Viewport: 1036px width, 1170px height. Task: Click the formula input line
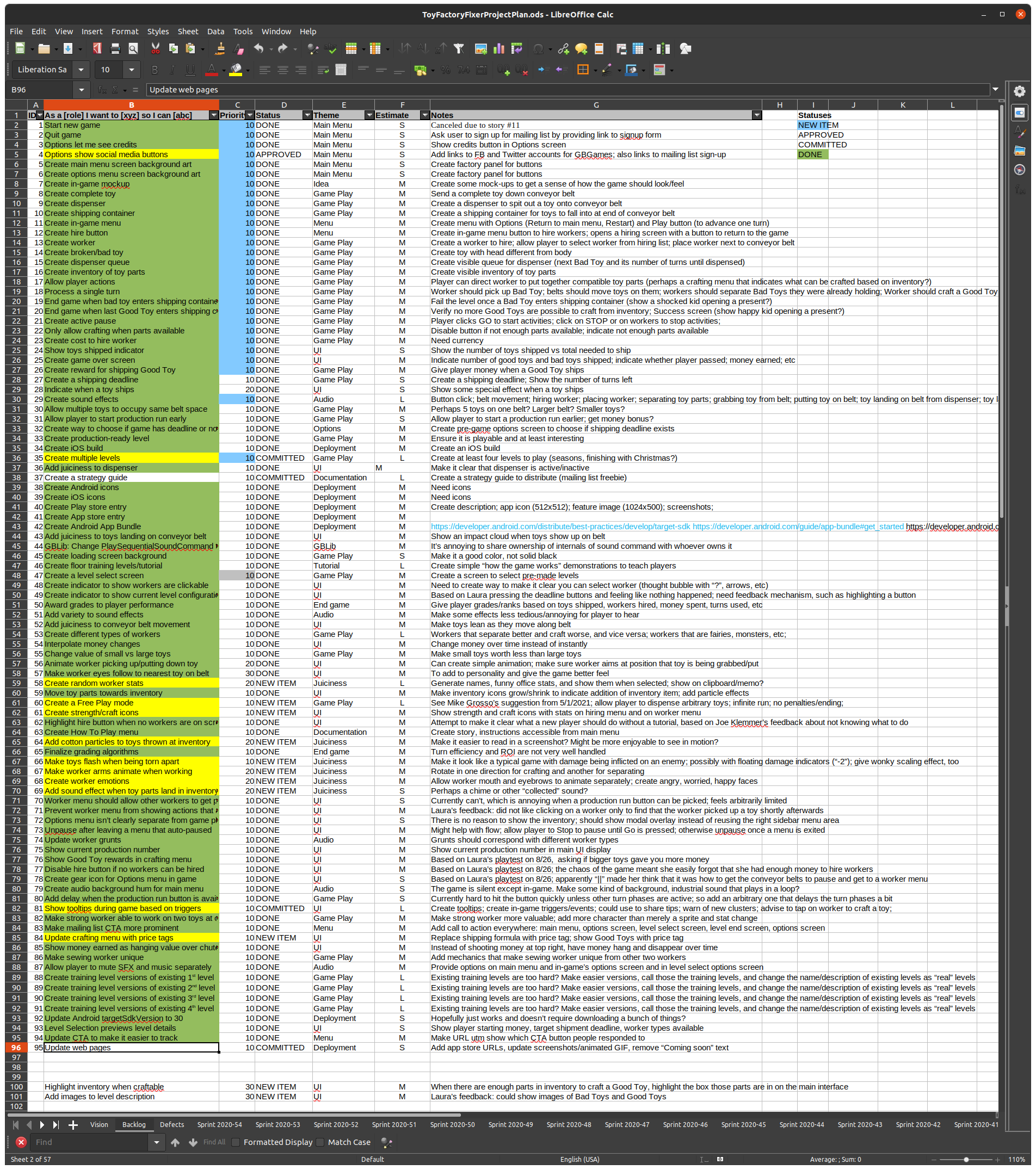coord(568,89)
